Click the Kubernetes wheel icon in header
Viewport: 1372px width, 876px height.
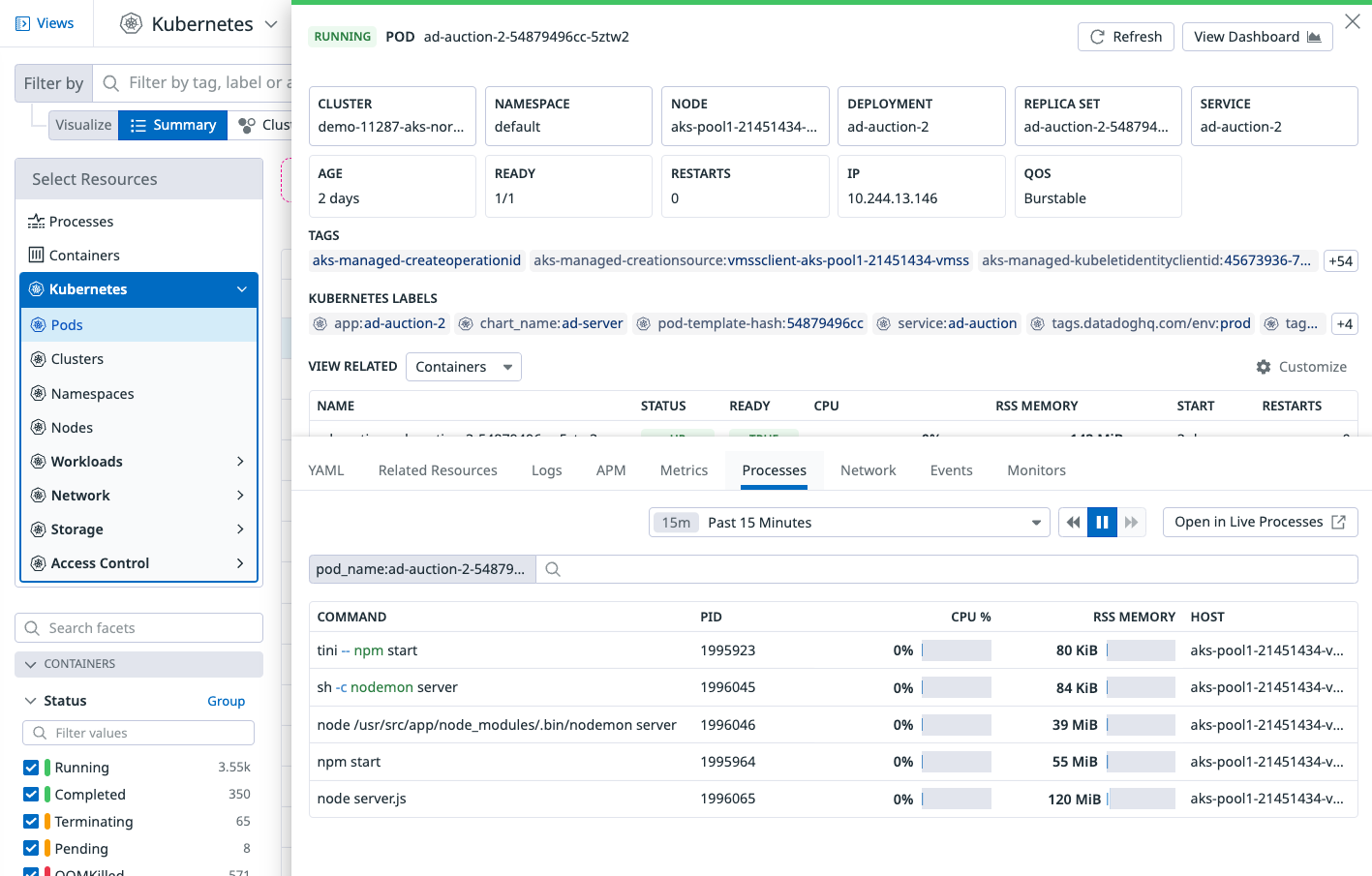(131, 23)
